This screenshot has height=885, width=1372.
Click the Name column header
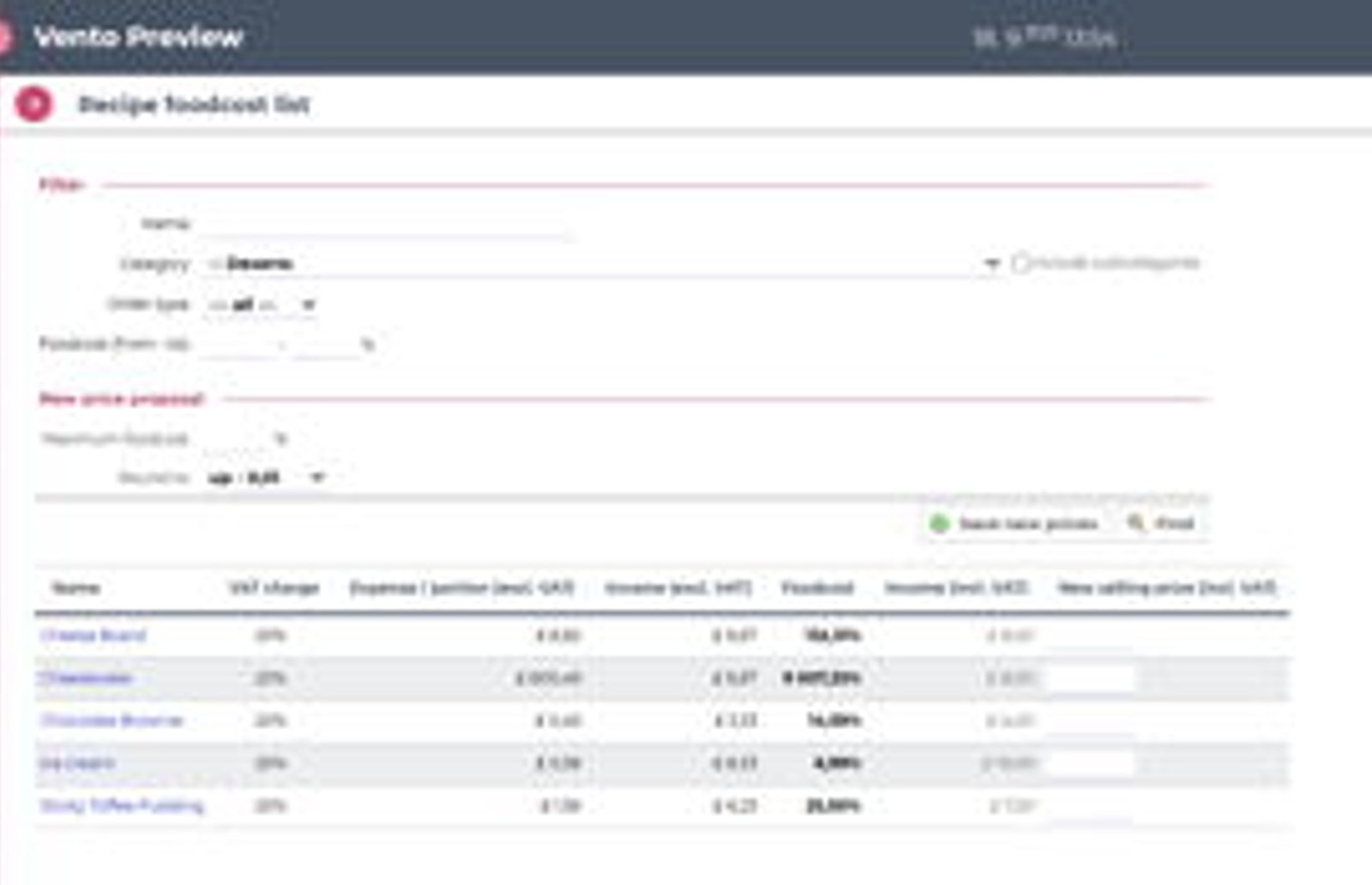click(x=76, y=588)
